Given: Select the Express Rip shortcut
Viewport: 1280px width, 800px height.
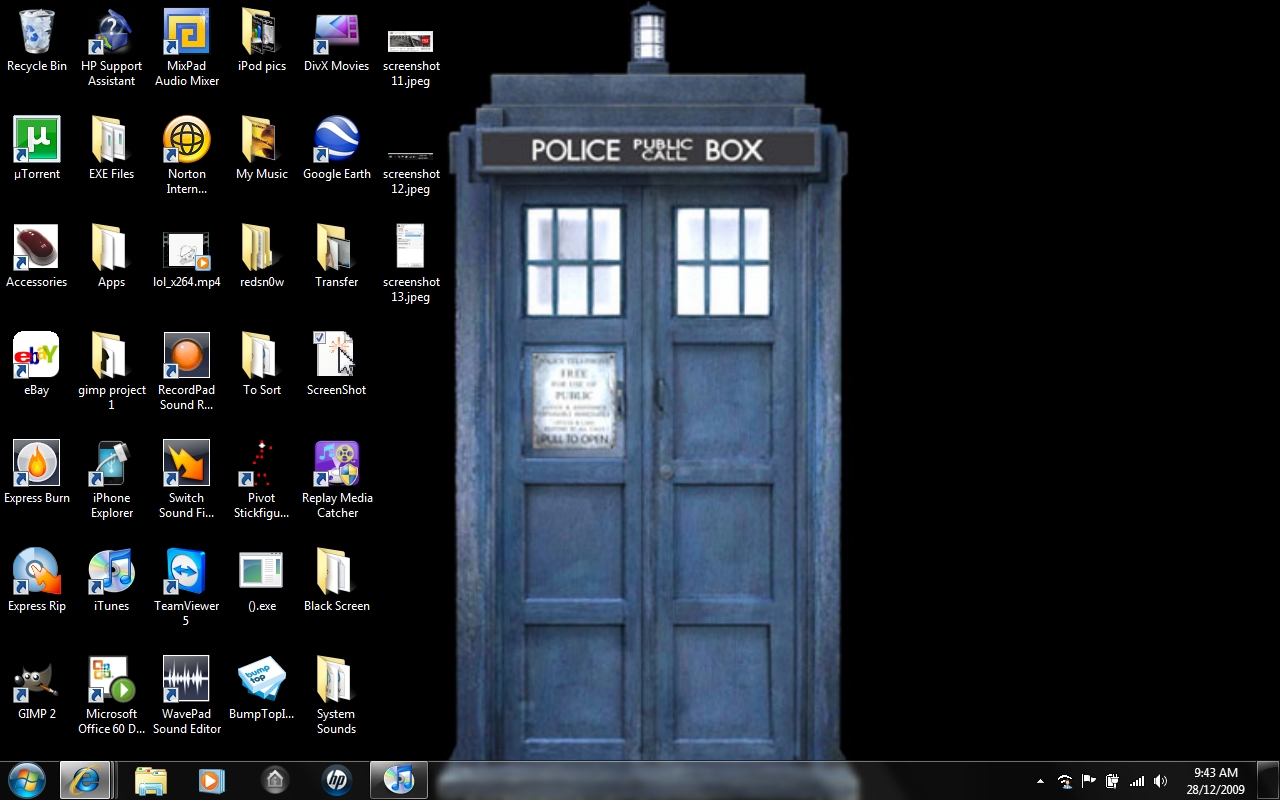Looking at the screenshot, I should pyautogui.click(x=37, y=572).
